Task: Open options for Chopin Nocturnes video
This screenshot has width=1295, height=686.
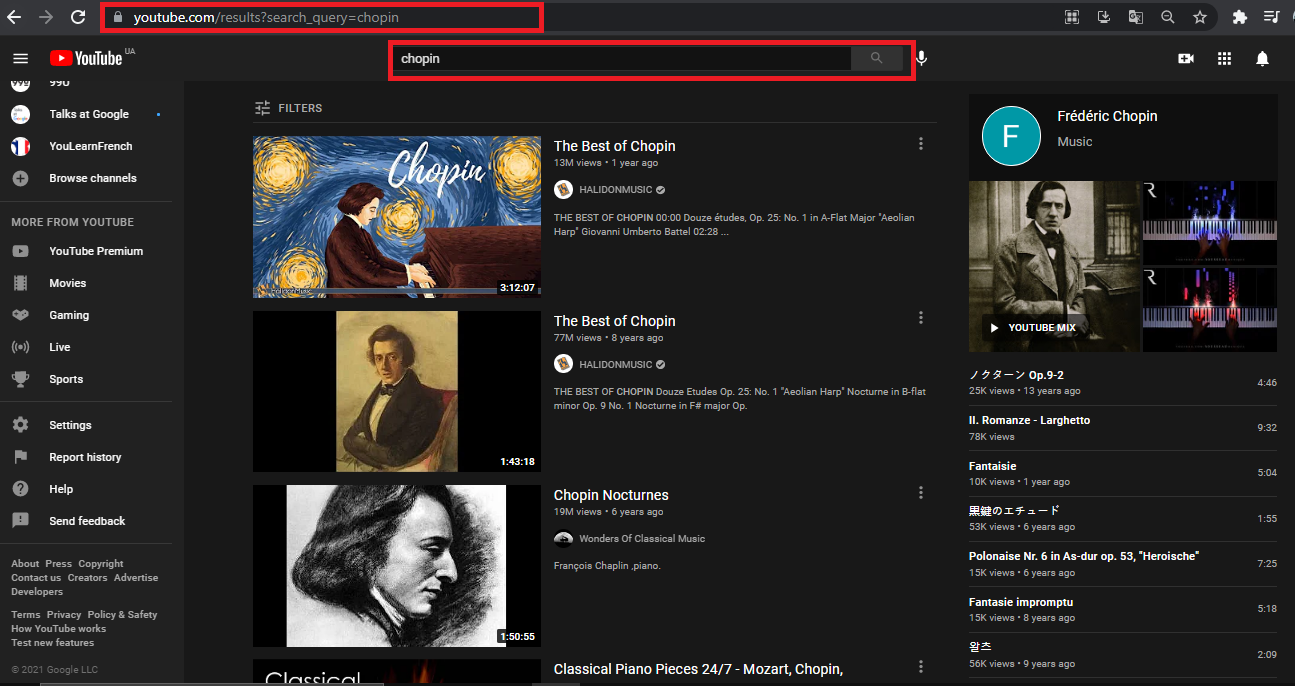Action: (921, 493)
